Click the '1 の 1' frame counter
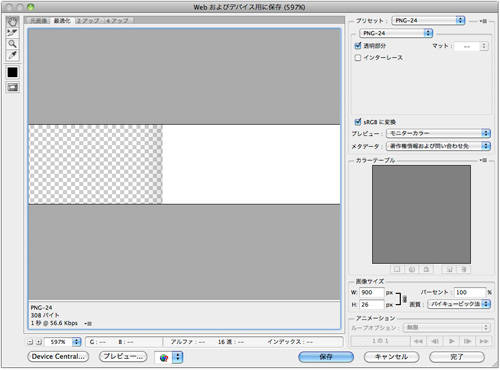 click(380, 341)
